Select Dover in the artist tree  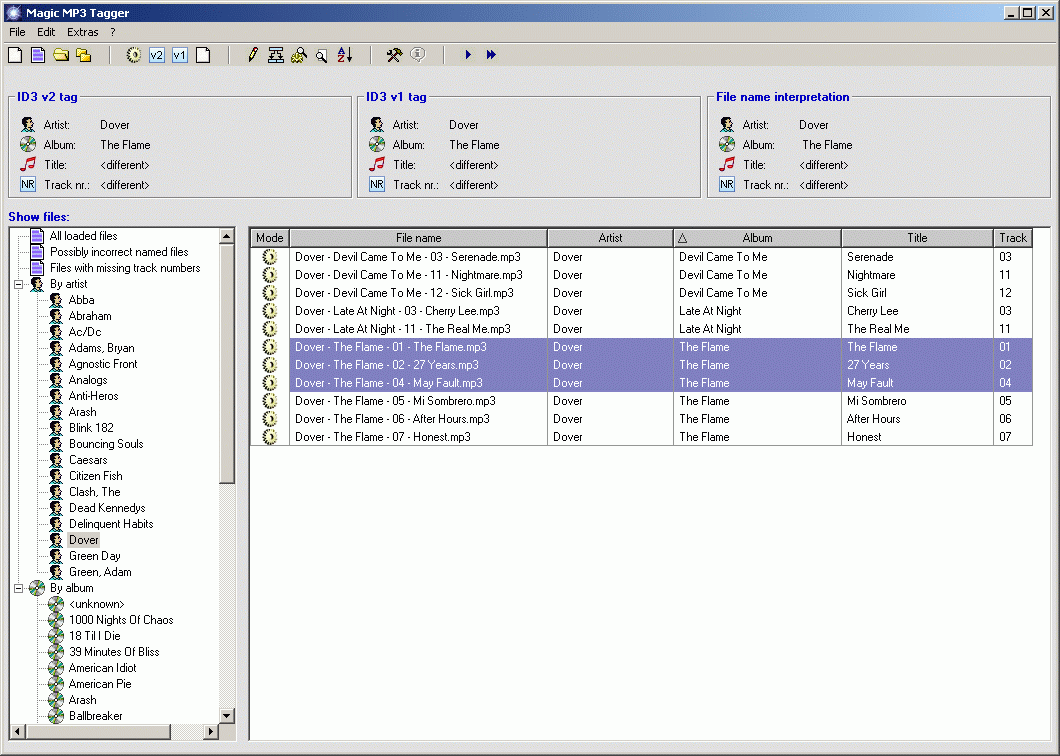tap(84, 540)
